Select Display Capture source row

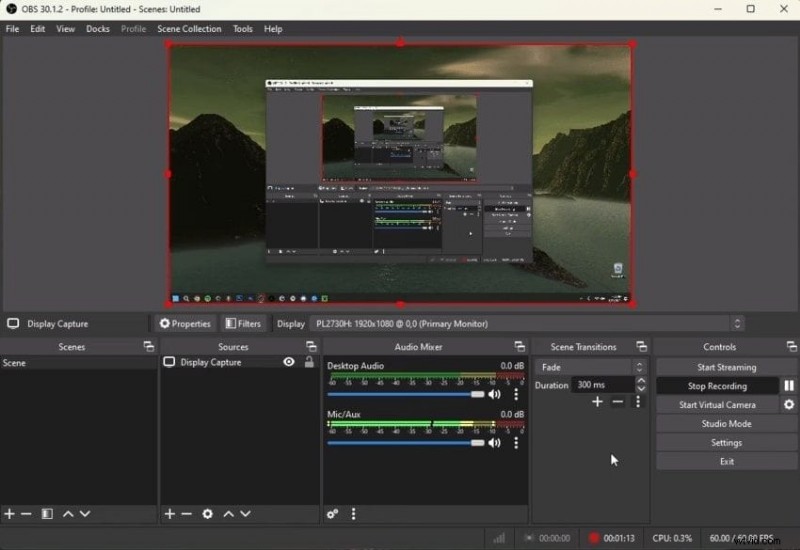(x=240, y=362)
